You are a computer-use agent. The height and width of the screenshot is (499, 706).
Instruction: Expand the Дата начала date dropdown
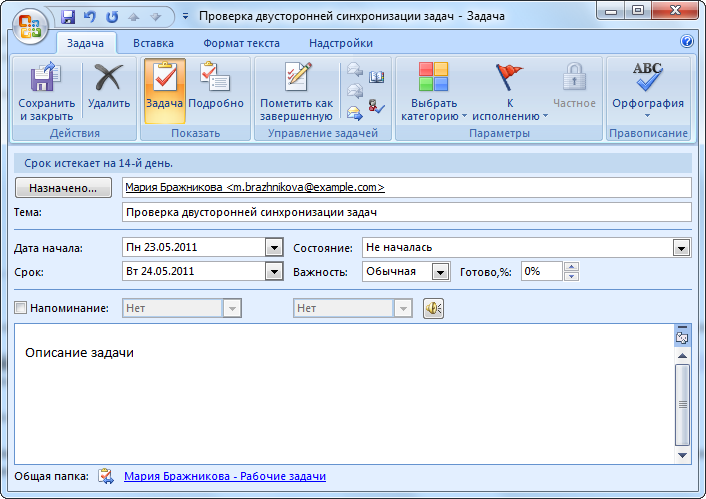pos(275,247)
